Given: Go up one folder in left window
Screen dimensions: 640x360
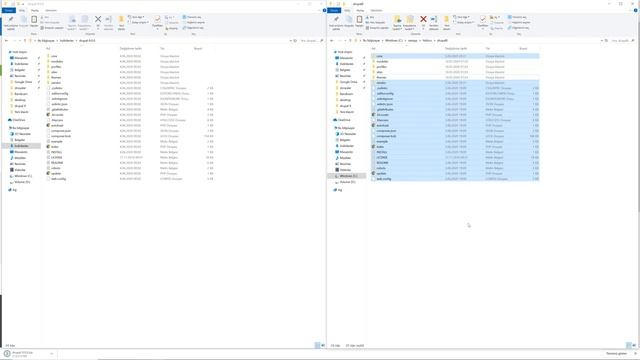Looking at the screenshot, I should click(25, 41).
